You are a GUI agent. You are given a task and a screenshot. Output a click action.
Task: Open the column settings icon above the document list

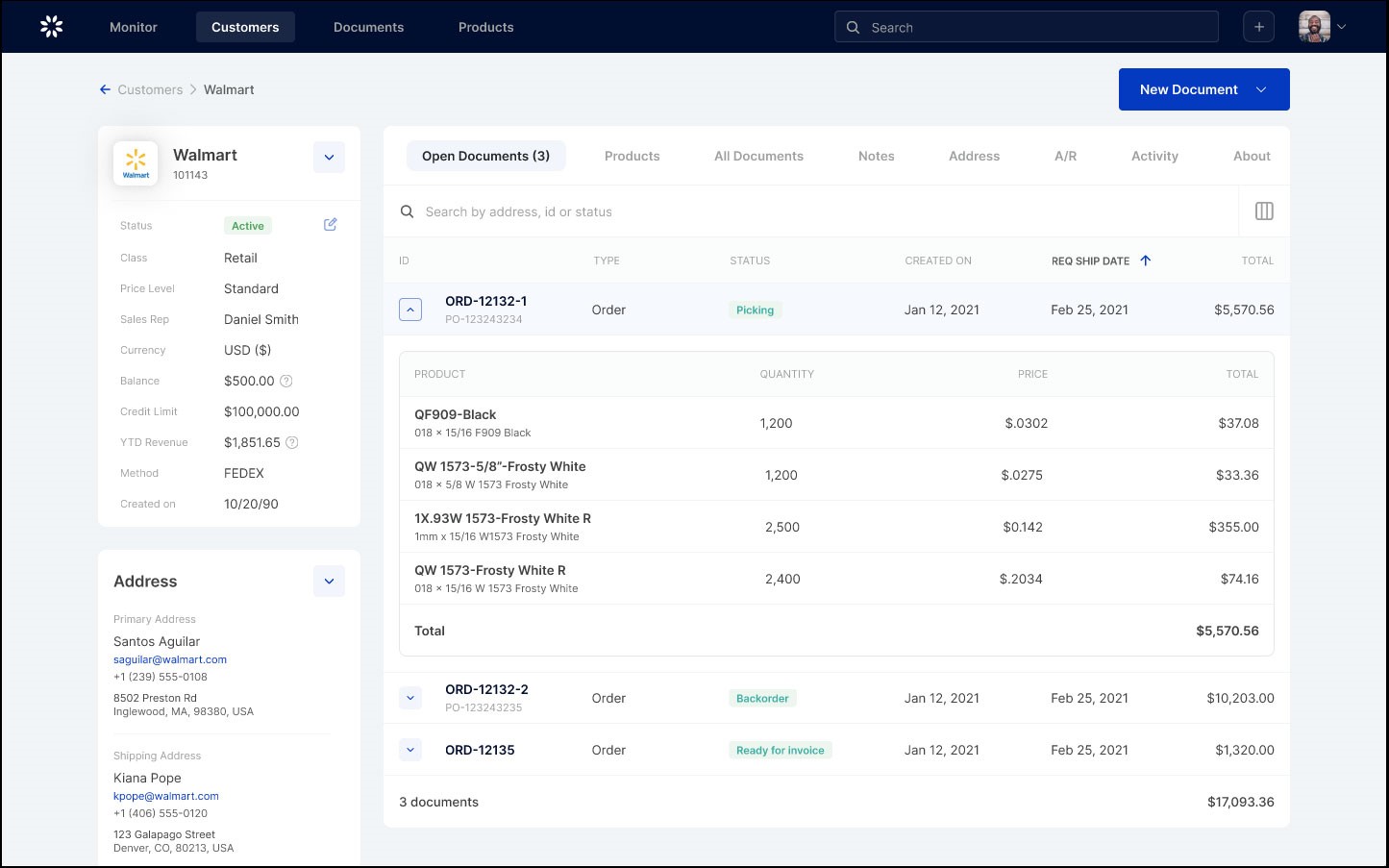tap(1264, 211)
